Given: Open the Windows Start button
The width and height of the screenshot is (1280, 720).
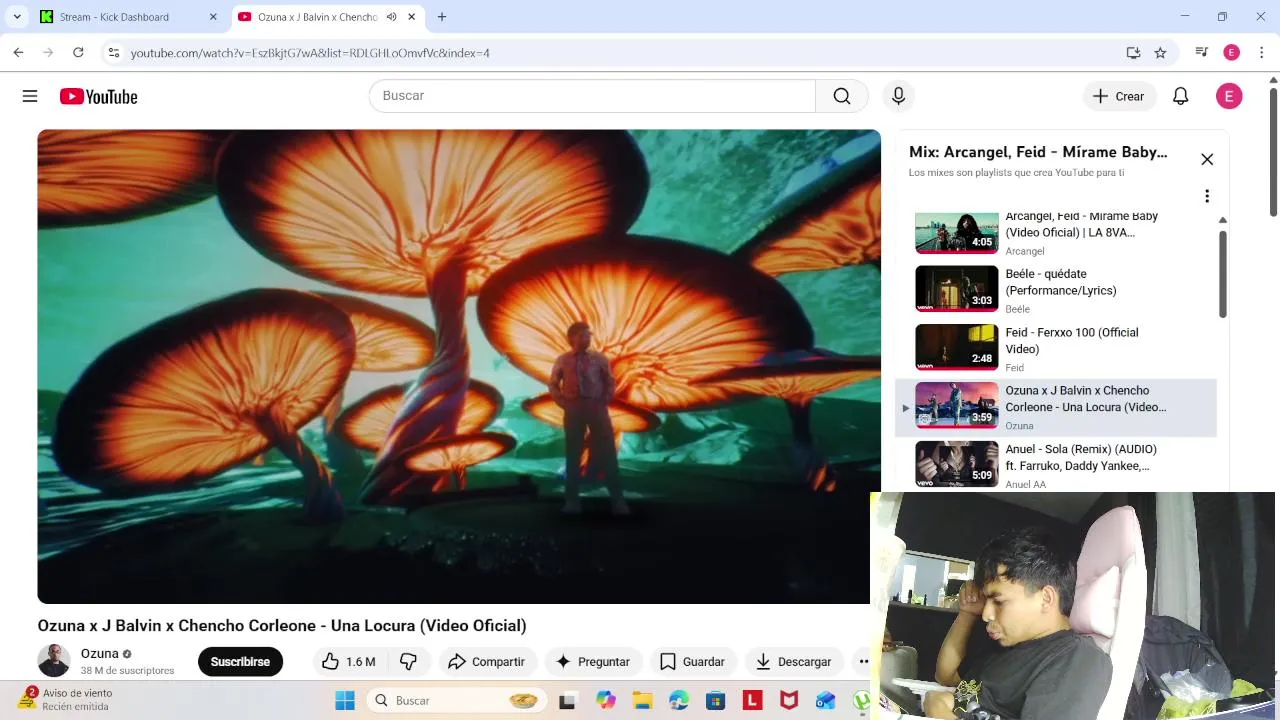Looking at the screenshot, I should (345, 701).
